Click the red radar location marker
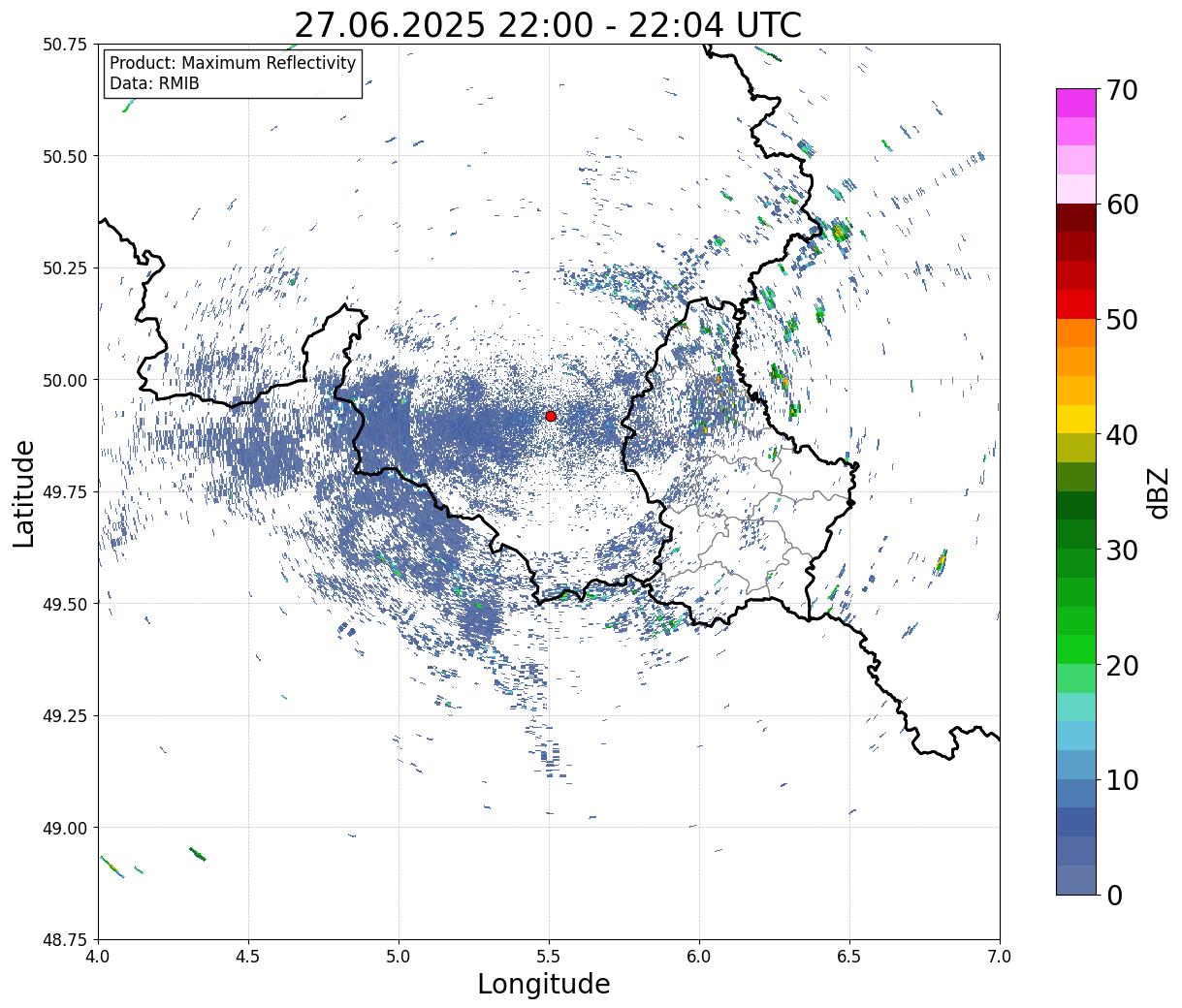This screenshot has width=1182, height=1008. (x=550, y=416)
